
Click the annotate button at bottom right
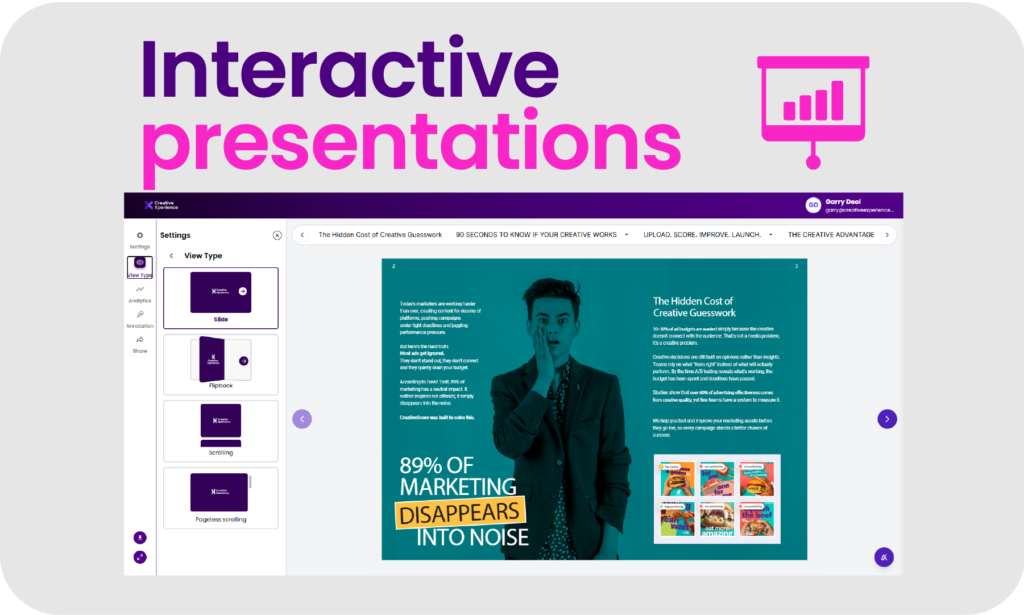coord(884,557)
